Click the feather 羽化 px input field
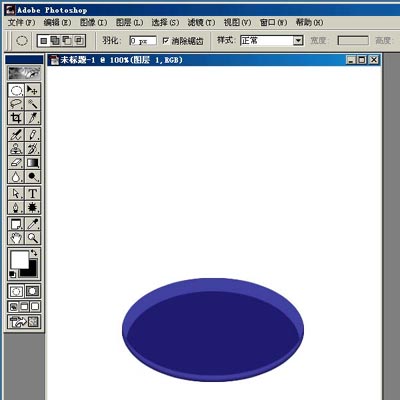Screen dimensions: 400x400 click(x=143, y=41)
